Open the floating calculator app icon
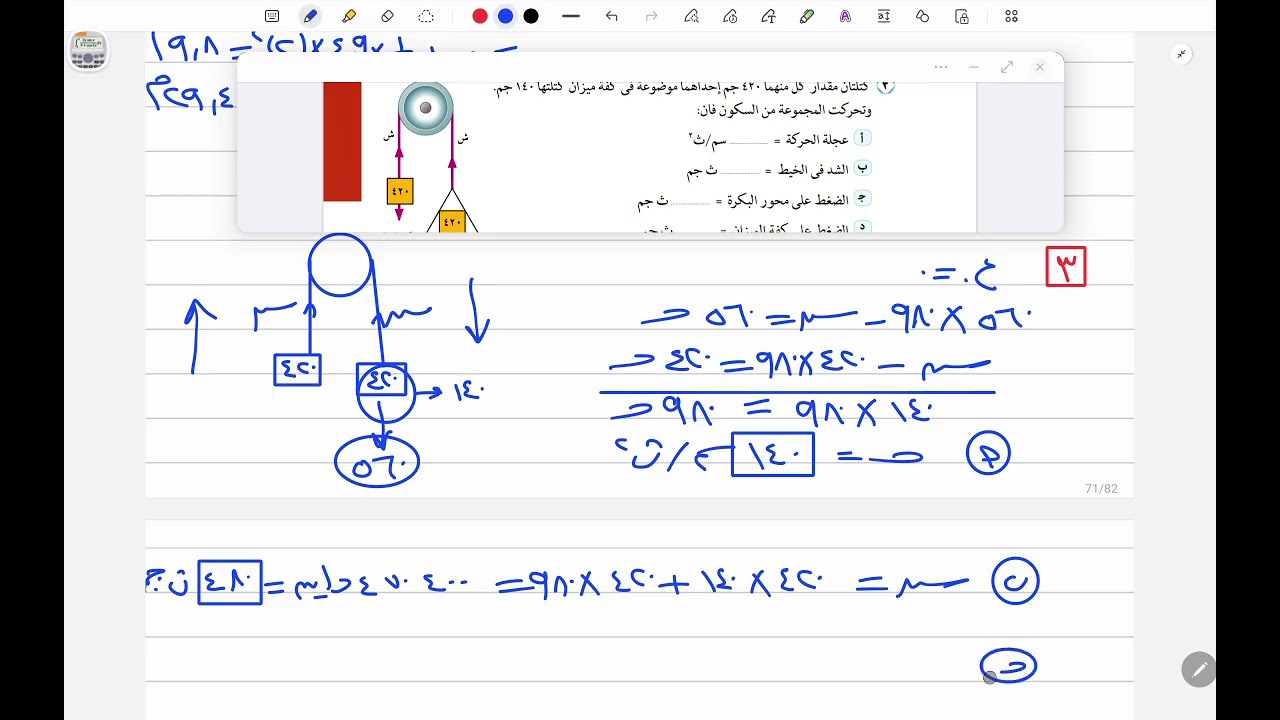This screenshot has width=1280, height=720. (88, 51)
